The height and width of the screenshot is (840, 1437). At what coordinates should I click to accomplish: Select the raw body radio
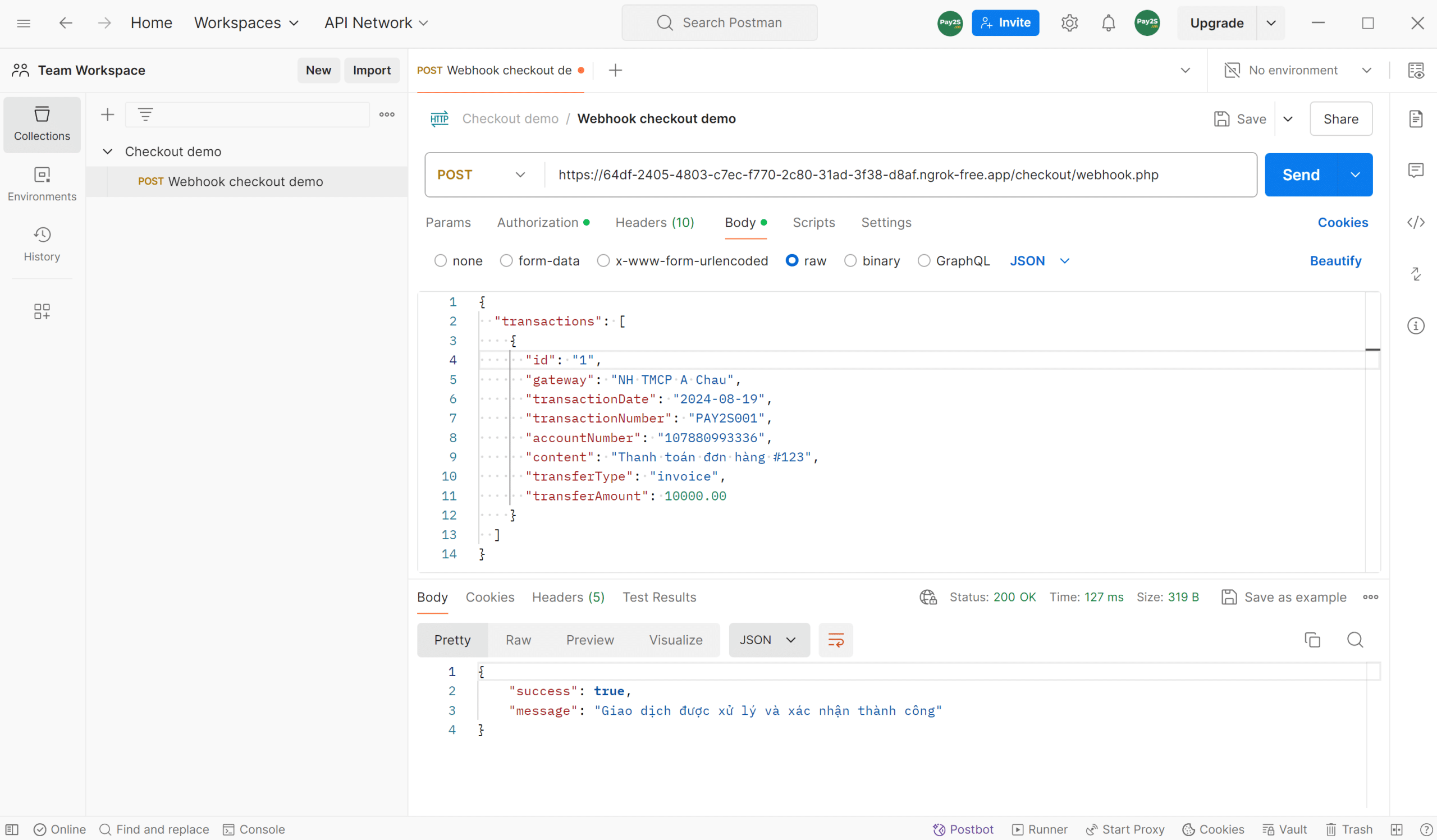[x=791, y=260]
